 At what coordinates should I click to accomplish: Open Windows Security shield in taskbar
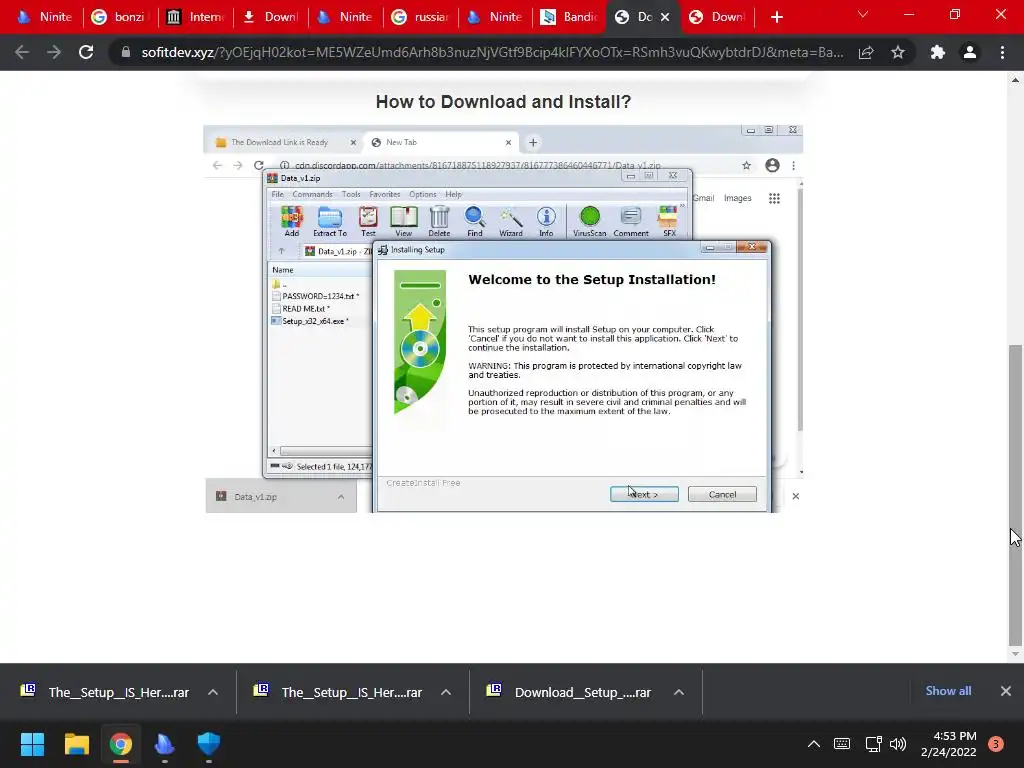point(209,744)
